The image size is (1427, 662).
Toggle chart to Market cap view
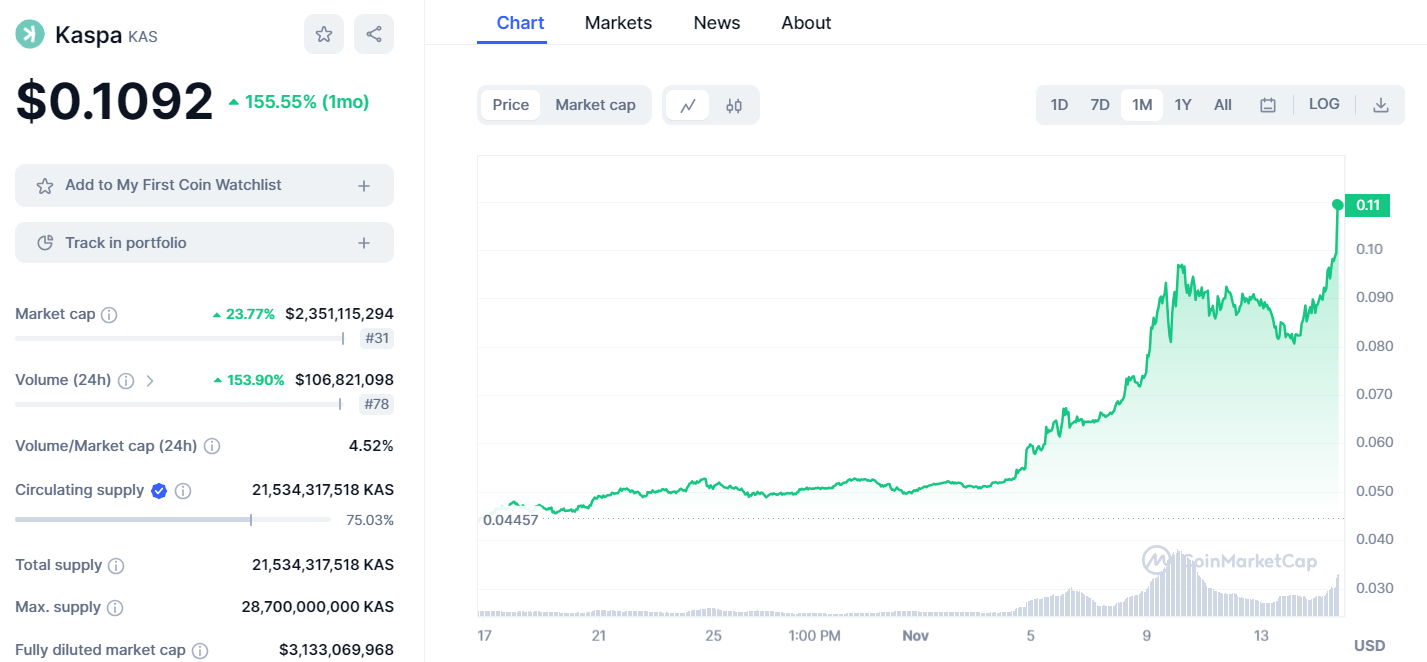tap(595, 105)
